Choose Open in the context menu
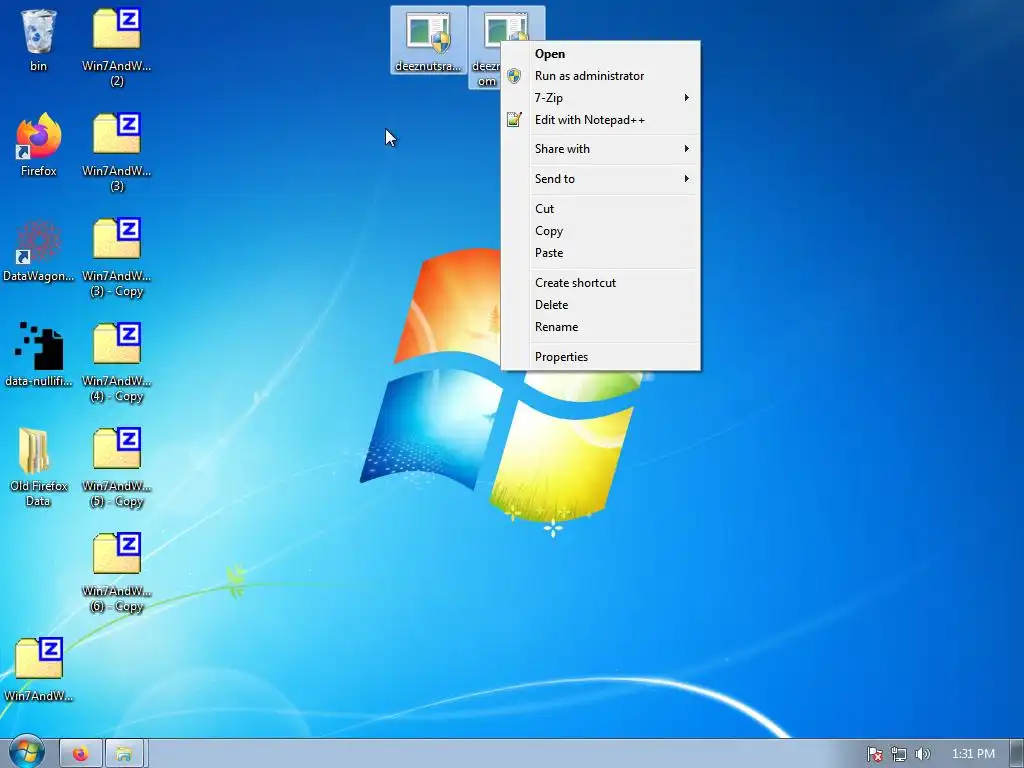Screen dimensions: 1024x768 (x=601, y=54)
